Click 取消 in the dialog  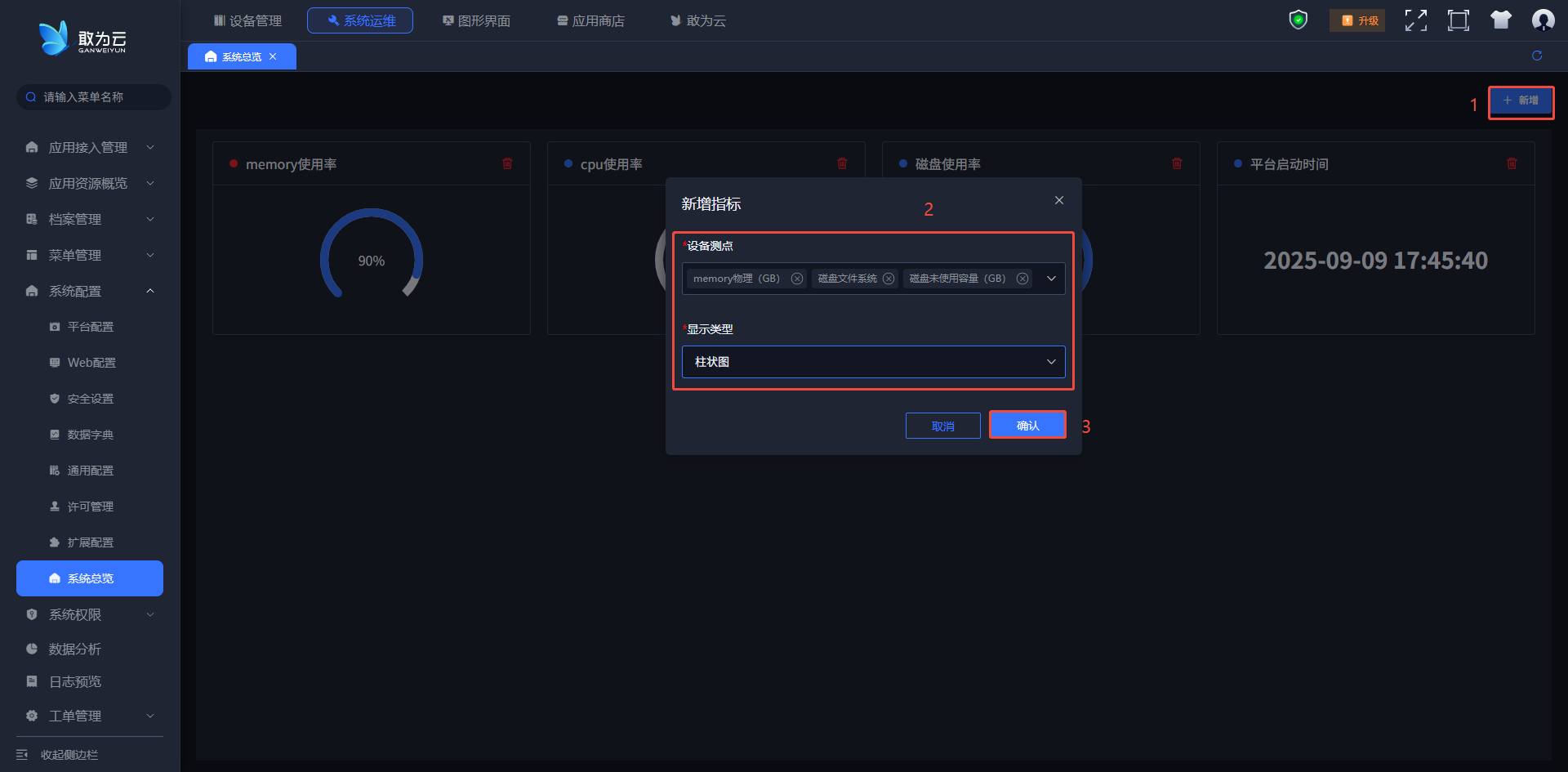pos(942,426)
